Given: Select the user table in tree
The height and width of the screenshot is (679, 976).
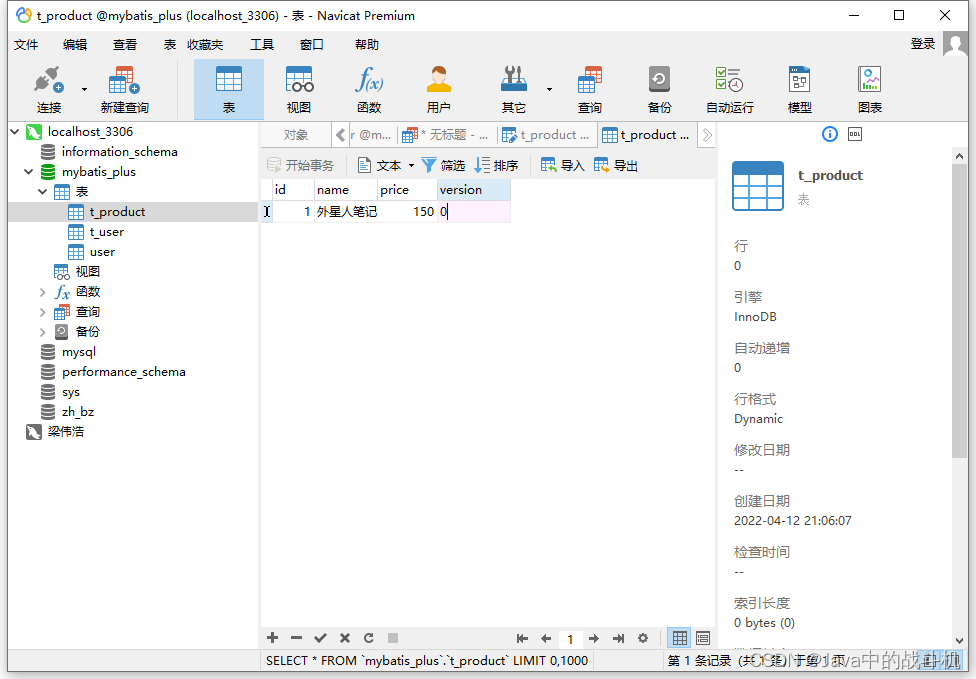Looking at the screenshot, I should coord(102,252).
